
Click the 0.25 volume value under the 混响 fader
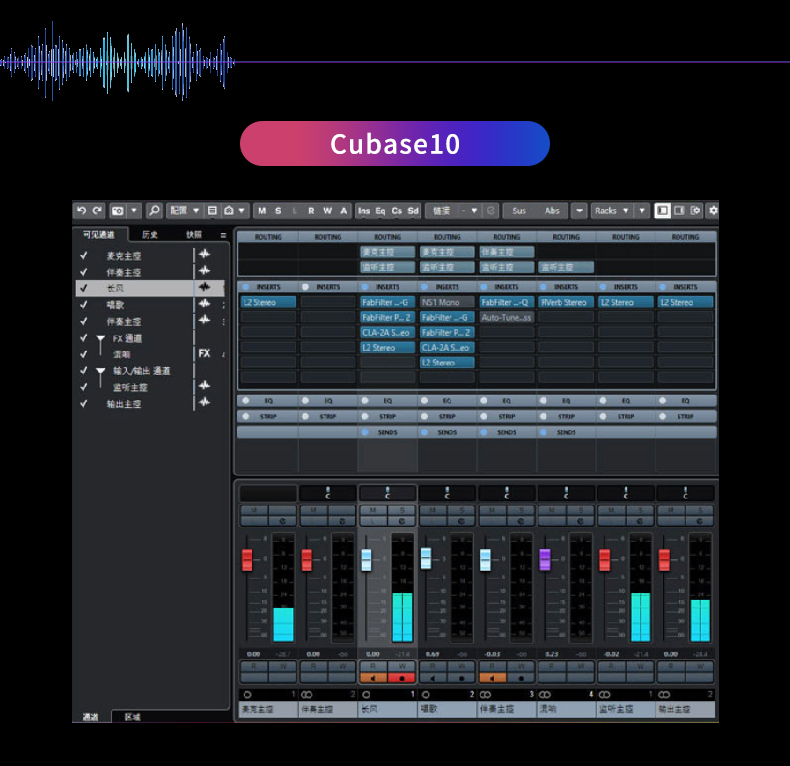552,654
